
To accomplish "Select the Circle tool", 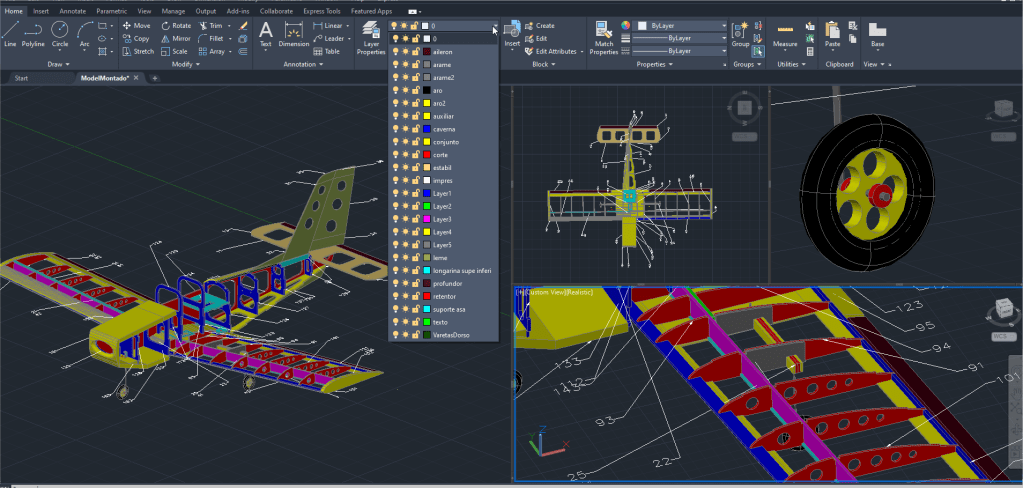I will click(x=60, y=33).
